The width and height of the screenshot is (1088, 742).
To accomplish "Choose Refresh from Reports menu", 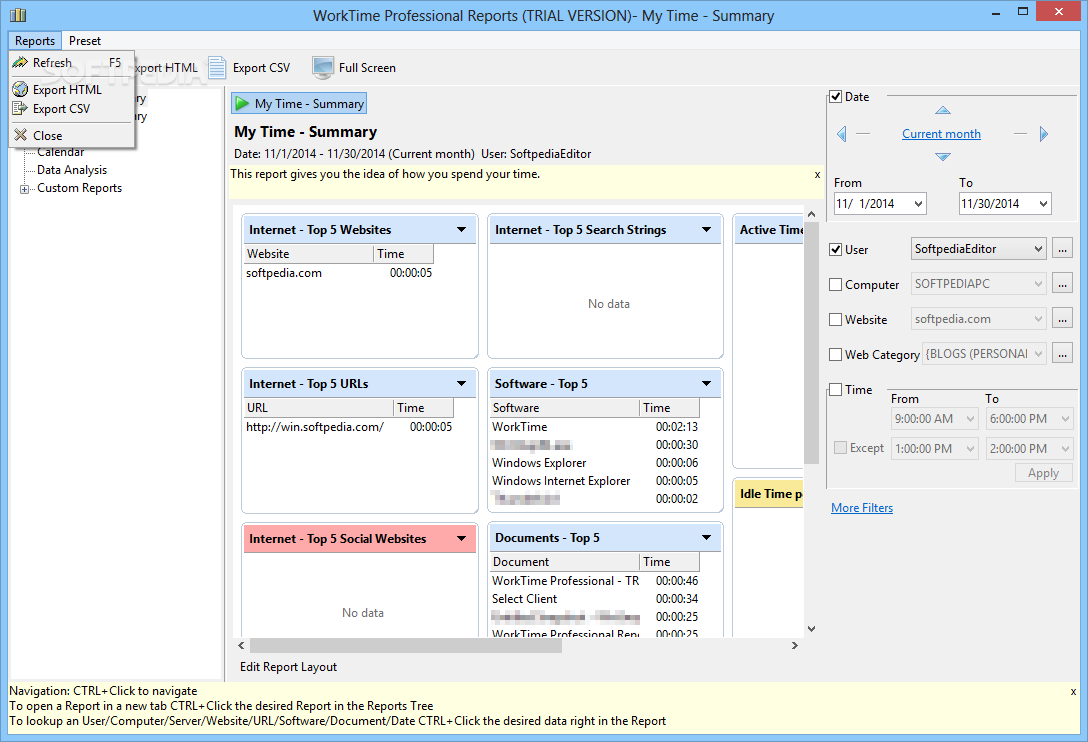I will pos(71,62).
